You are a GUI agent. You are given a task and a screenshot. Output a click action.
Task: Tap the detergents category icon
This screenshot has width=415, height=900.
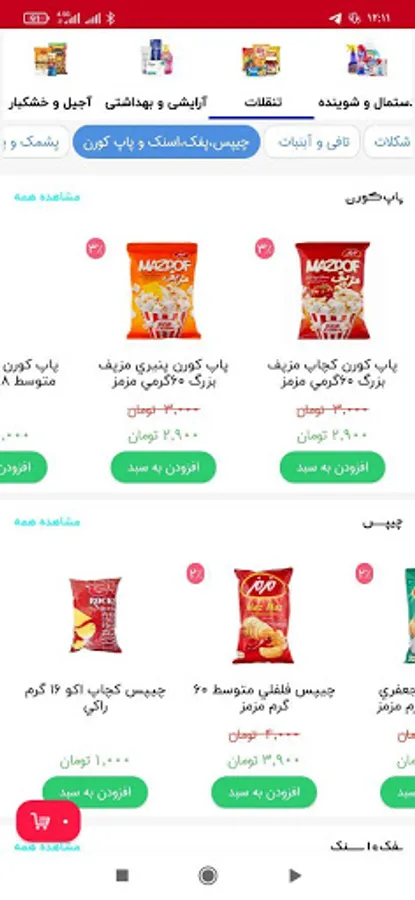367,59
